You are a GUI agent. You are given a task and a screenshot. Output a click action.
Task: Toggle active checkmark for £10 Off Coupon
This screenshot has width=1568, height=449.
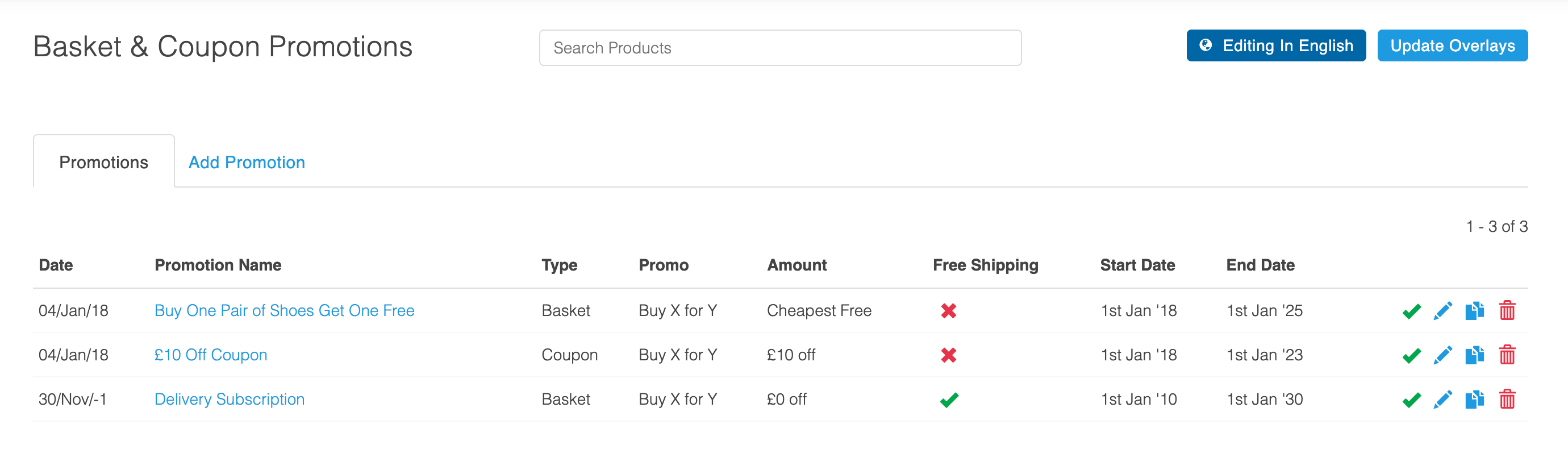pyautogui.click(x=1411, y=355)
